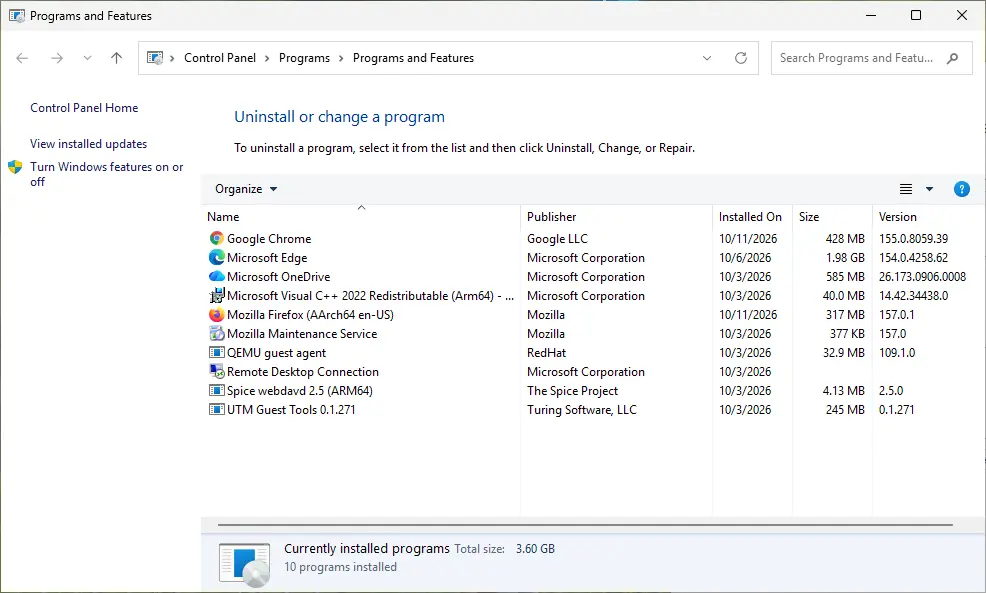This screenshot has height=593, width=986.
Task: Click the search magnifier icon
Action: (x=953, y=58)
